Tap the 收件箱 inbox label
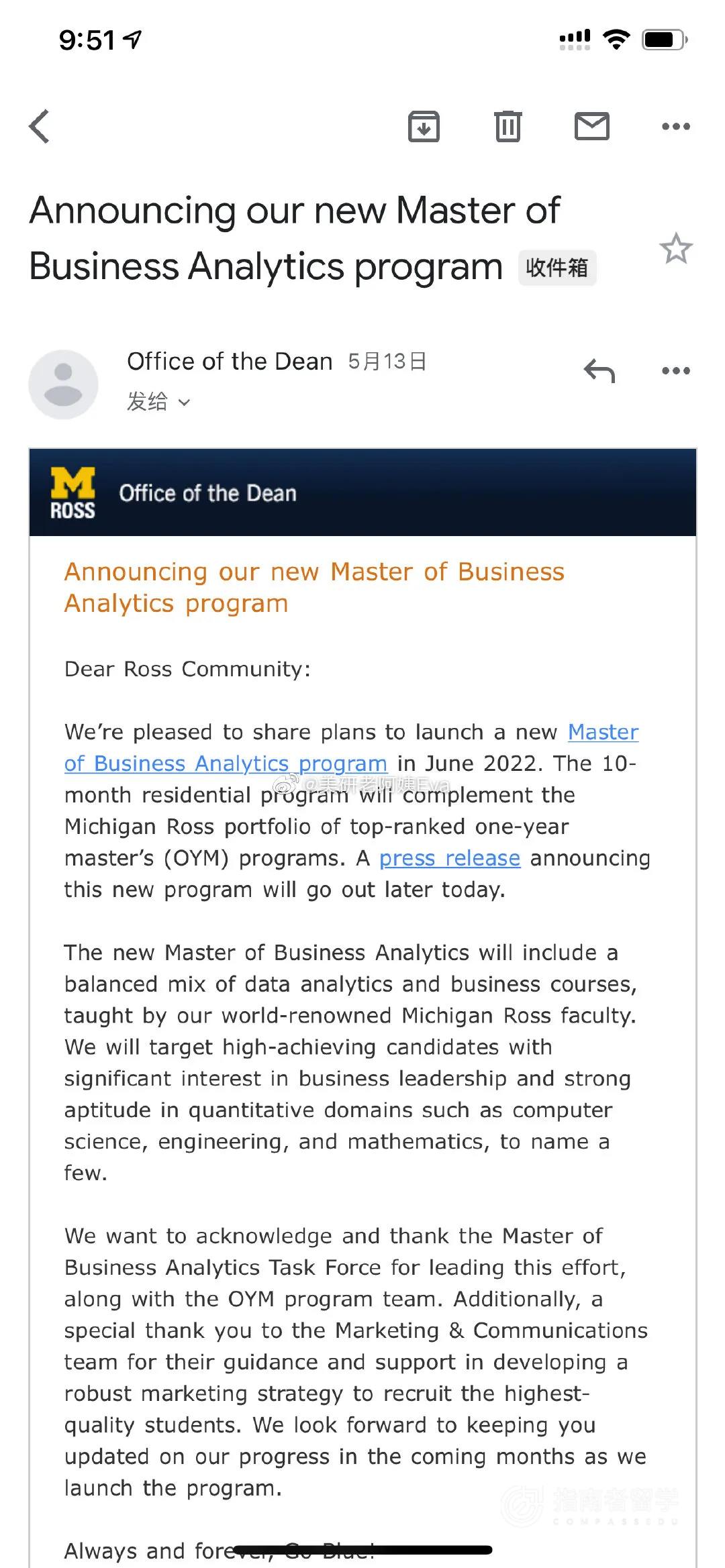This screenshot has width=725, height=1568. (x=557, y=268)
